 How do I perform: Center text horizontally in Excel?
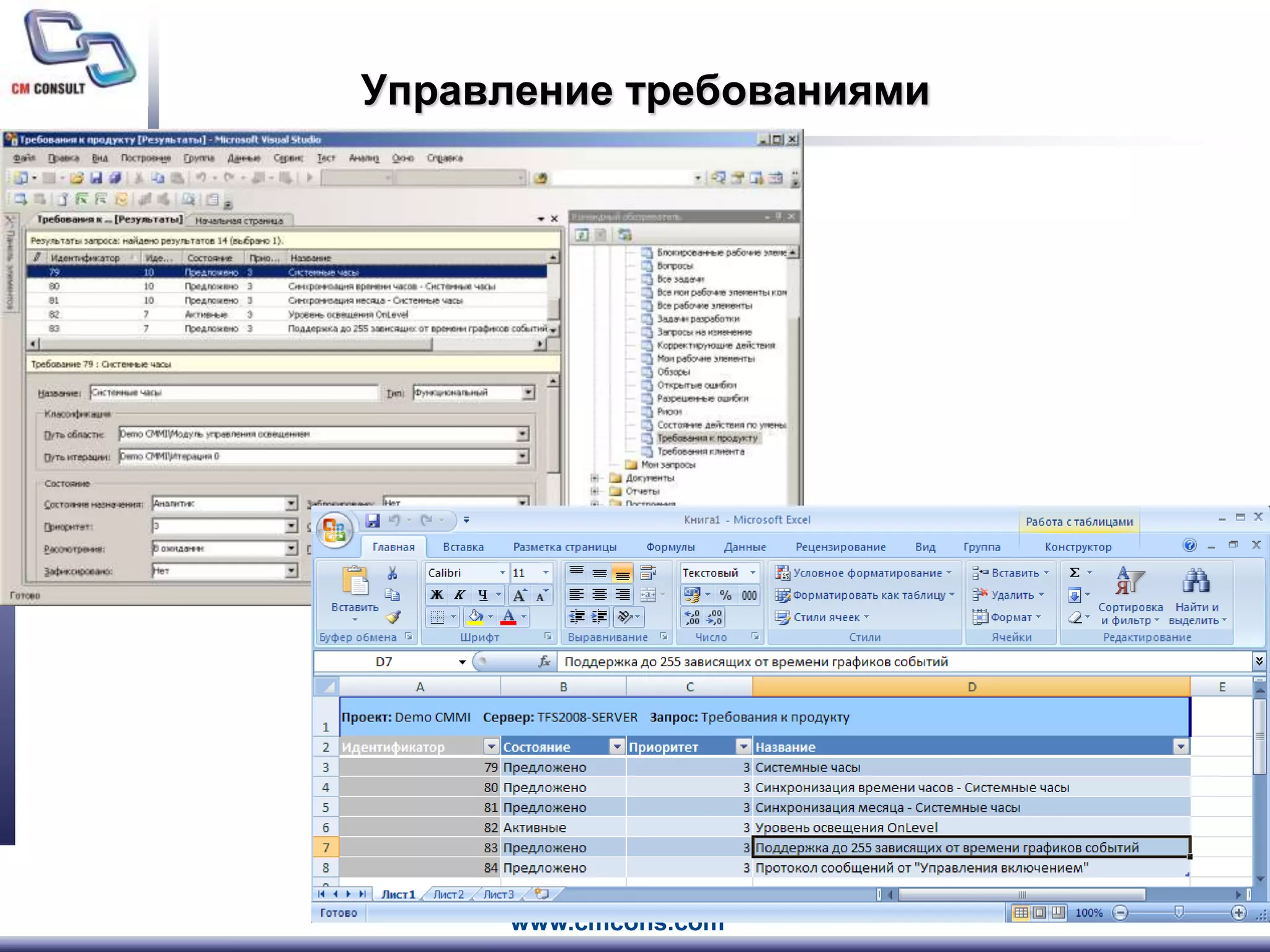pyautogui.click(x=599, y=595)
